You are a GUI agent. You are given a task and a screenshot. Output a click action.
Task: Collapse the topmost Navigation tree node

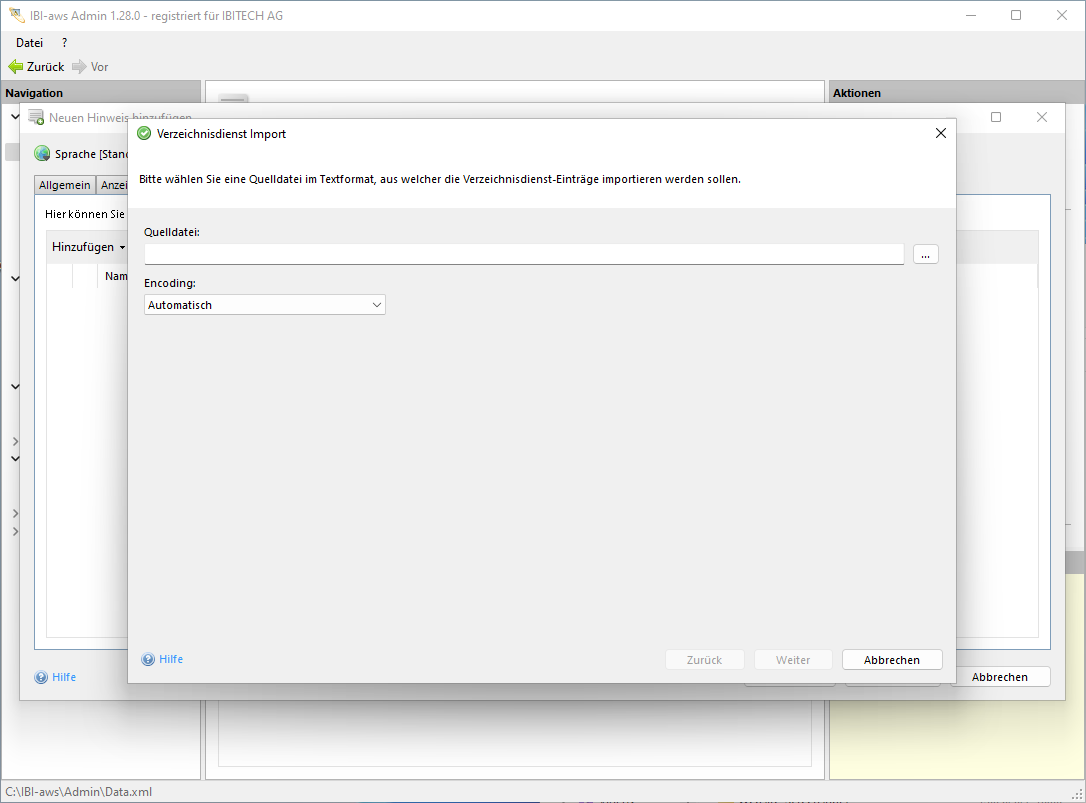(15, 117)
